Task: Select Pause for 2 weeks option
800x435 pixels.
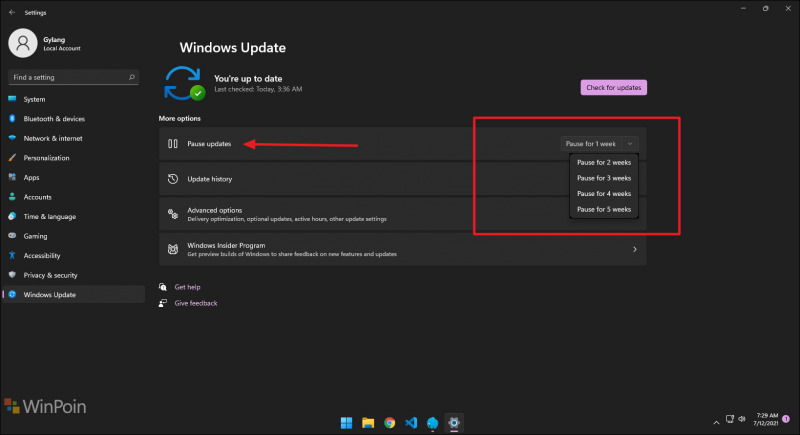Action: 604,162
